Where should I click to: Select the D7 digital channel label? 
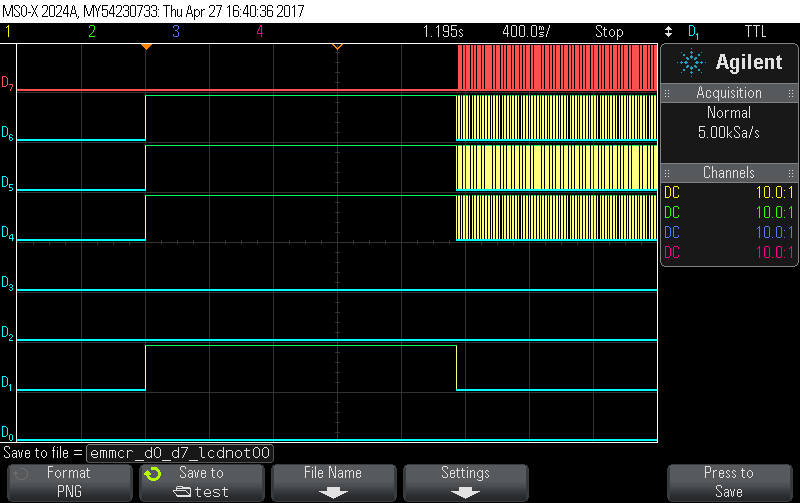coord(7,83)
